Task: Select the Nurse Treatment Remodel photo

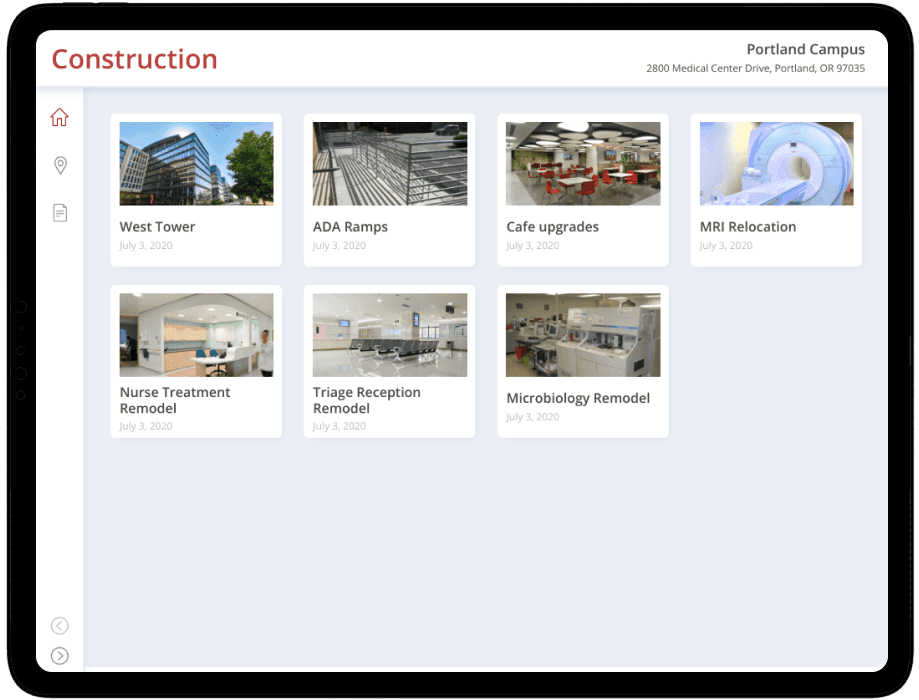Action: (x=196, y=335)
